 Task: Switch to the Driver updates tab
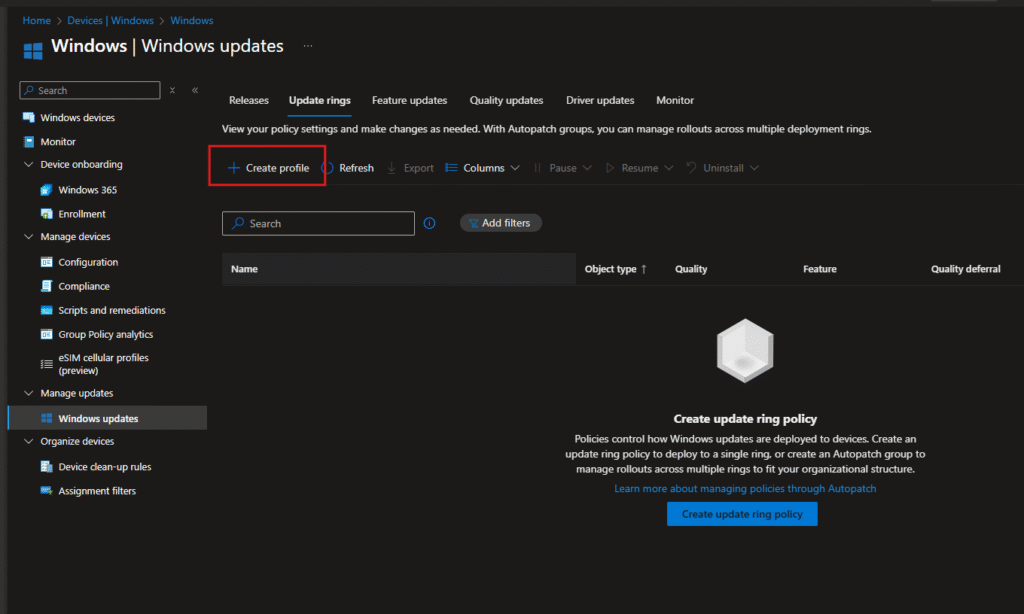point(600,100)
